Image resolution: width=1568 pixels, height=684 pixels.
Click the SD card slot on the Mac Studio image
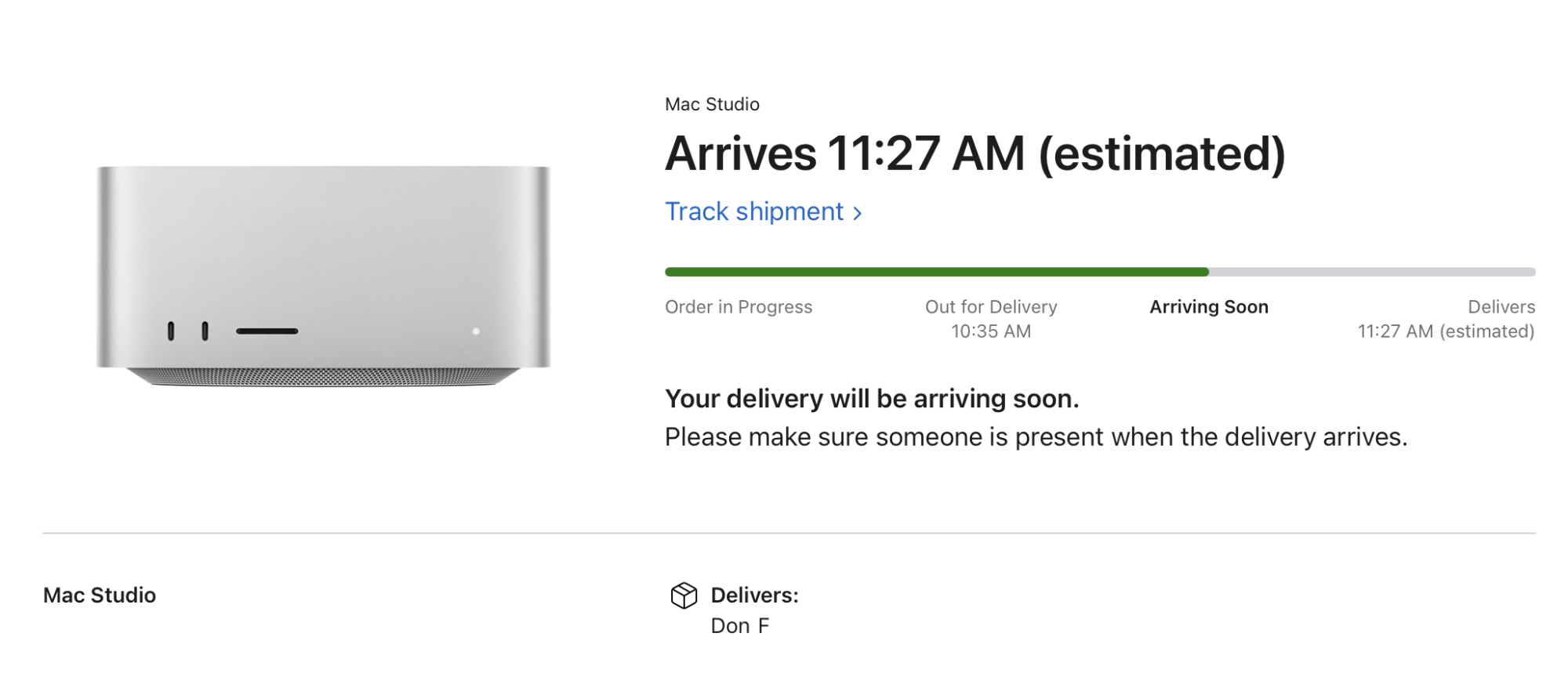[x=267, y=331]
